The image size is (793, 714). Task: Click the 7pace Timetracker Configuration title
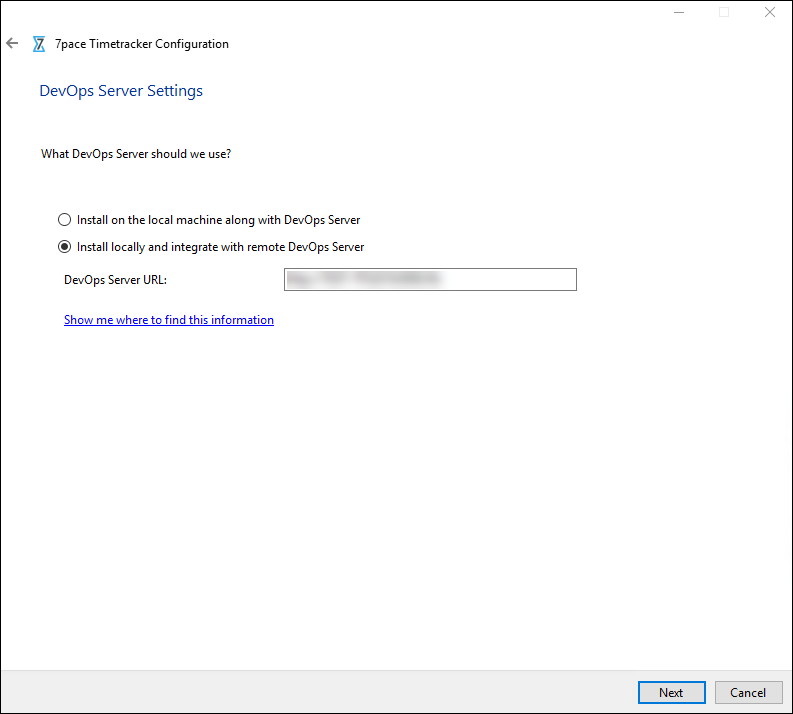142,44
